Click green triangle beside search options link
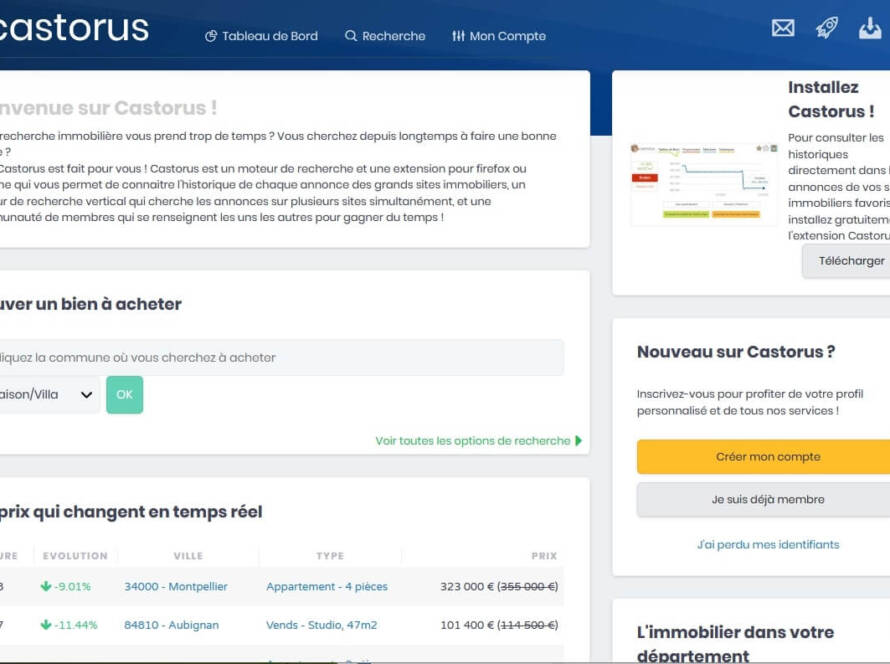The width and height of the screenshot is (890, 664). coord(578,441)
